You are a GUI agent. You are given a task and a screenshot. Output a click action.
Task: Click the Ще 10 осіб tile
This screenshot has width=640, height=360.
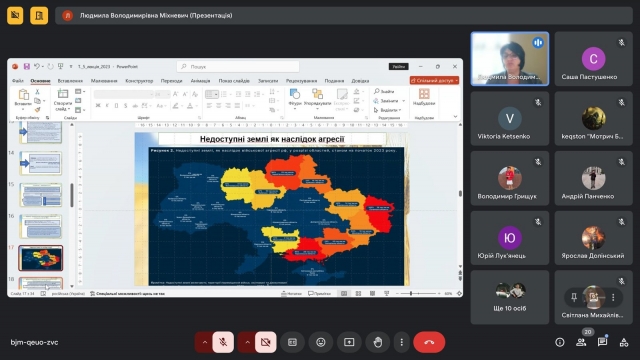[510, 298]
